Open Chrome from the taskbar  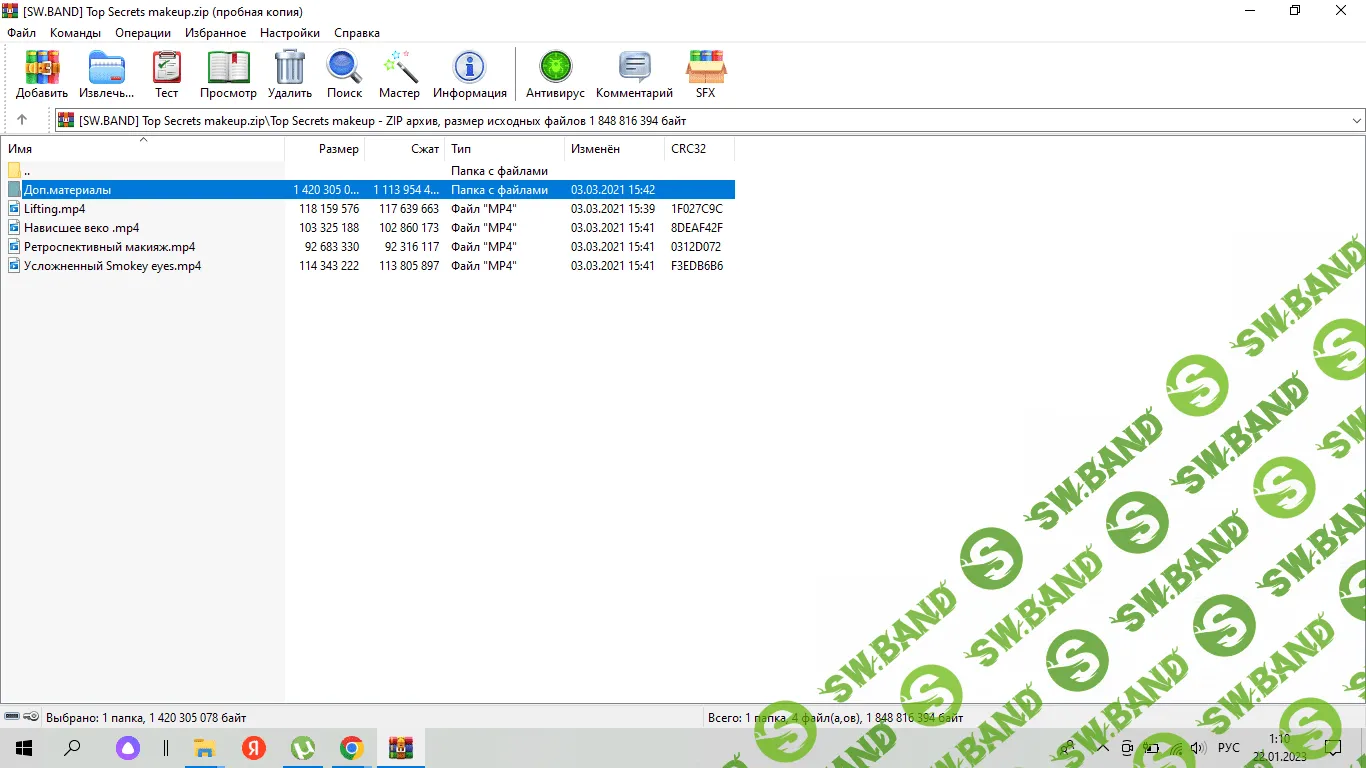(x=351, y=748)
